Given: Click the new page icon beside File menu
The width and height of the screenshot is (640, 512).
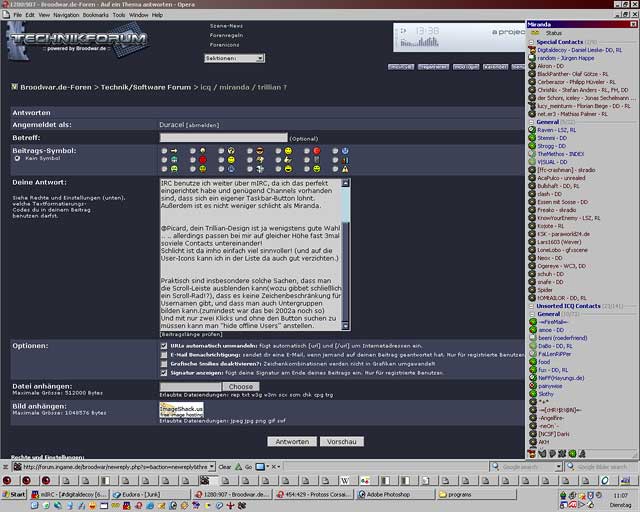Looking at the screenshot, I should pyautogui.click(x=6, y=15).
